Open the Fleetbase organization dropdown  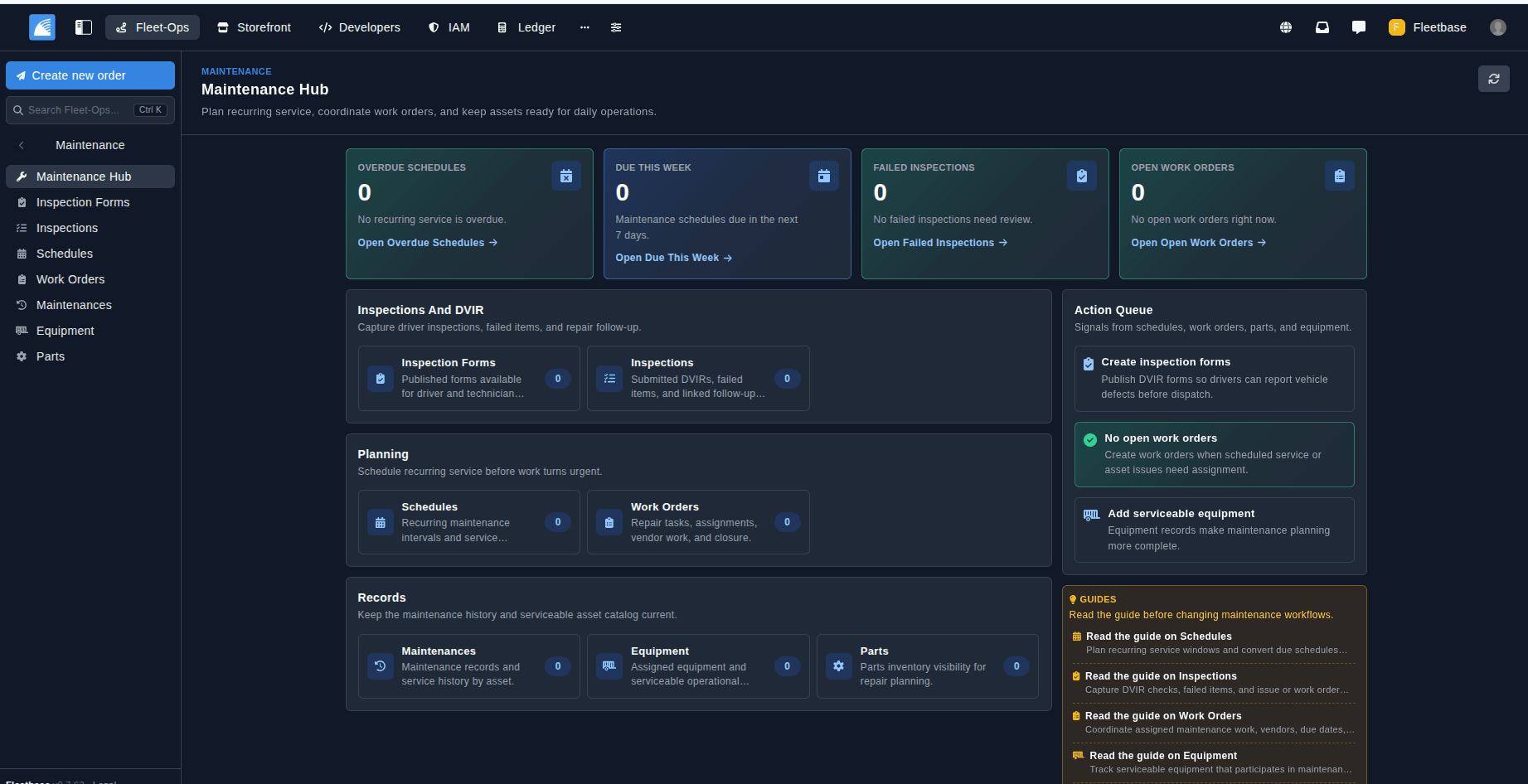tap(1428, 27)
